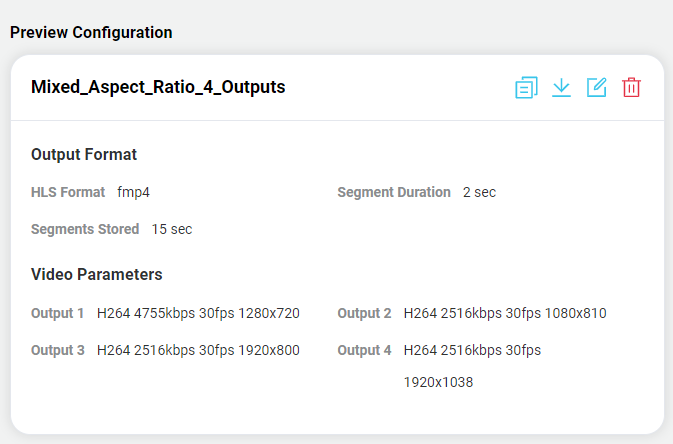This screenshot has width=673, height=444.
Task: Click the download configuration icon
Action: tap(561, 88)
